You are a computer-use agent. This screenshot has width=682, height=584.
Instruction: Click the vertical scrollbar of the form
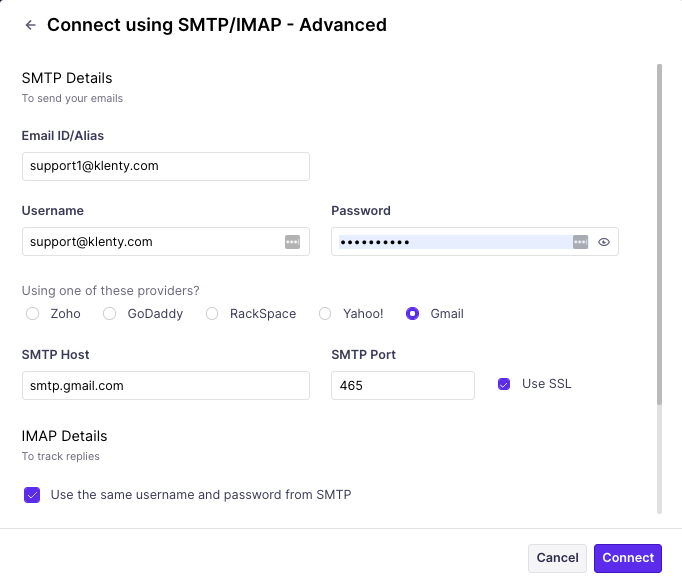[659, 235]
